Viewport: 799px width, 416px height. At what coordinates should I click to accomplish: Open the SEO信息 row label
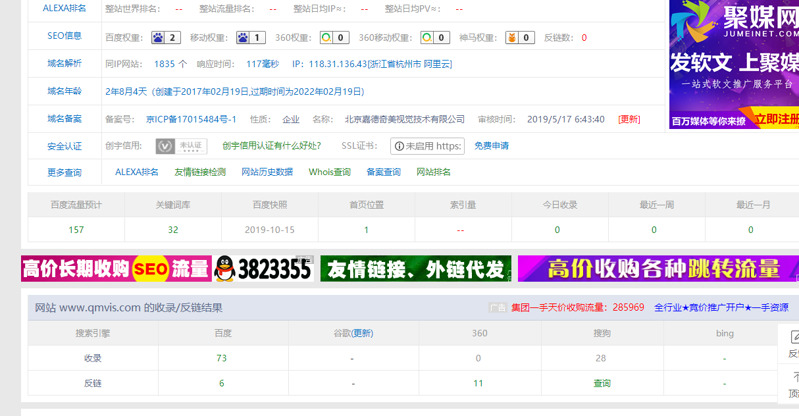tap(64, 36)
